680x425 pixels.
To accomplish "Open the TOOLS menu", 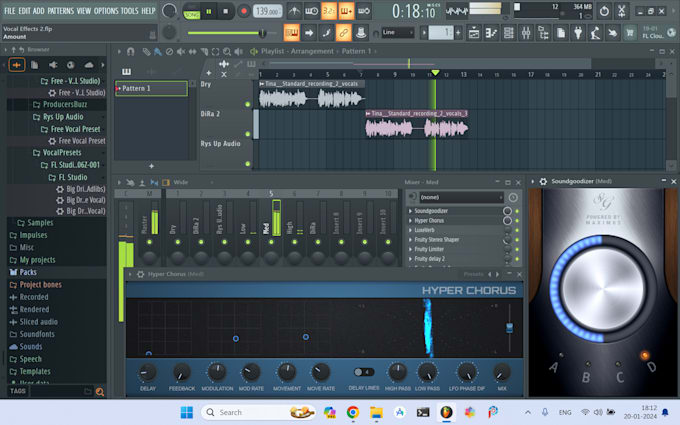I will point(130,11).
